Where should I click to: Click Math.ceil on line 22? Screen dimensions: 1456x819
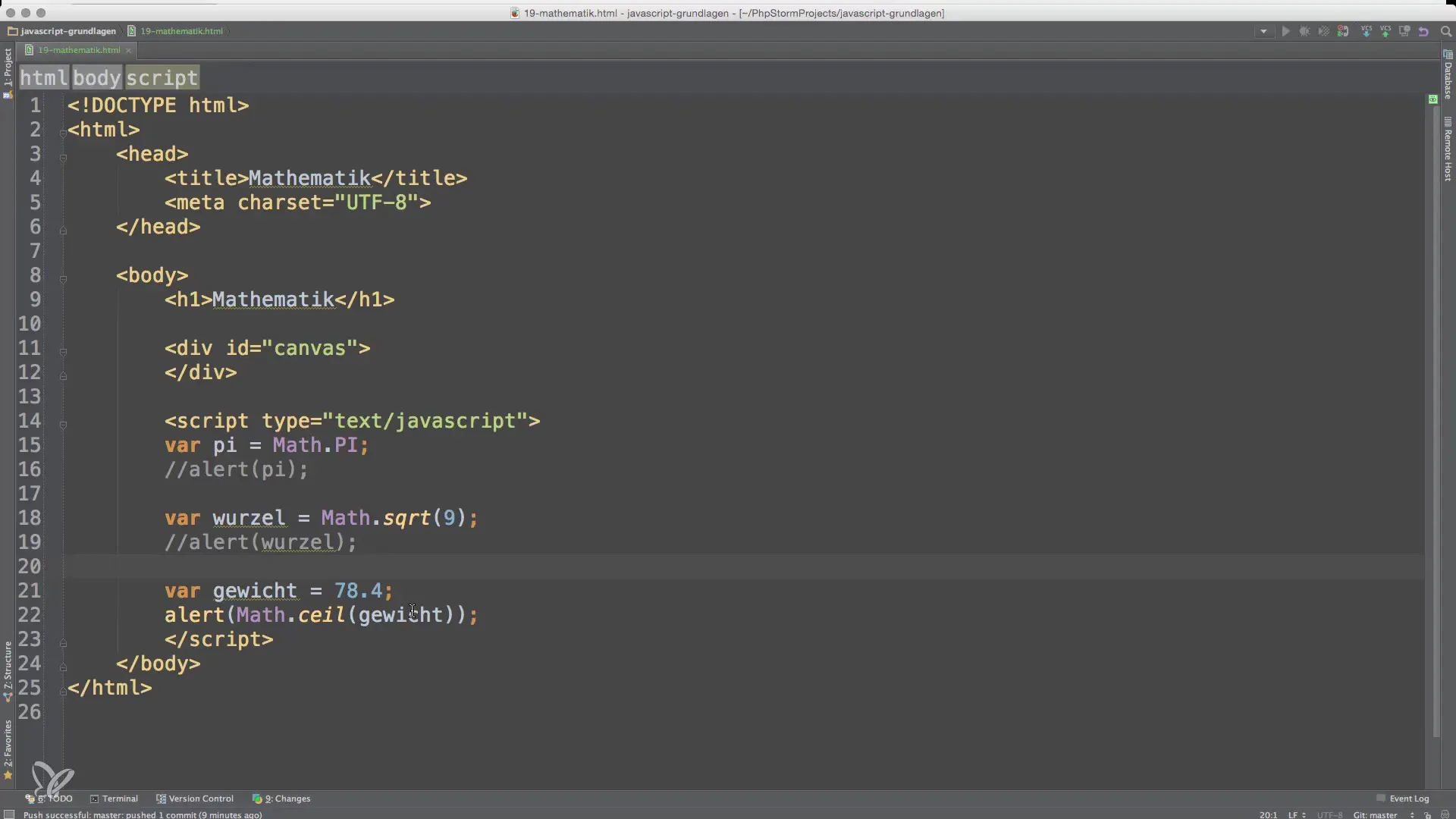pyautogui.click(x=290, y=615)
